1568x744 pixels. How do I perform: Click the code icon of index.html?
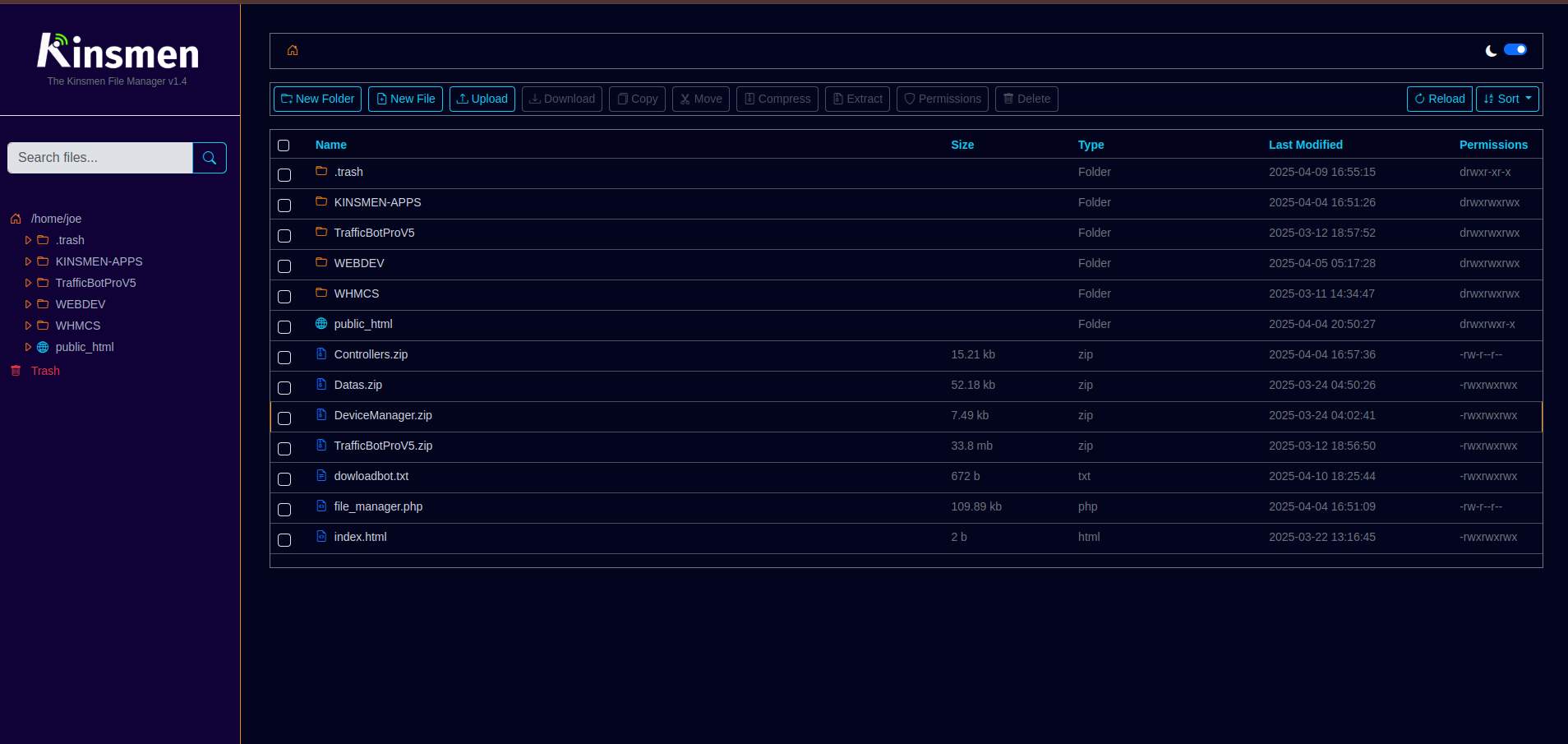[321, 536]
